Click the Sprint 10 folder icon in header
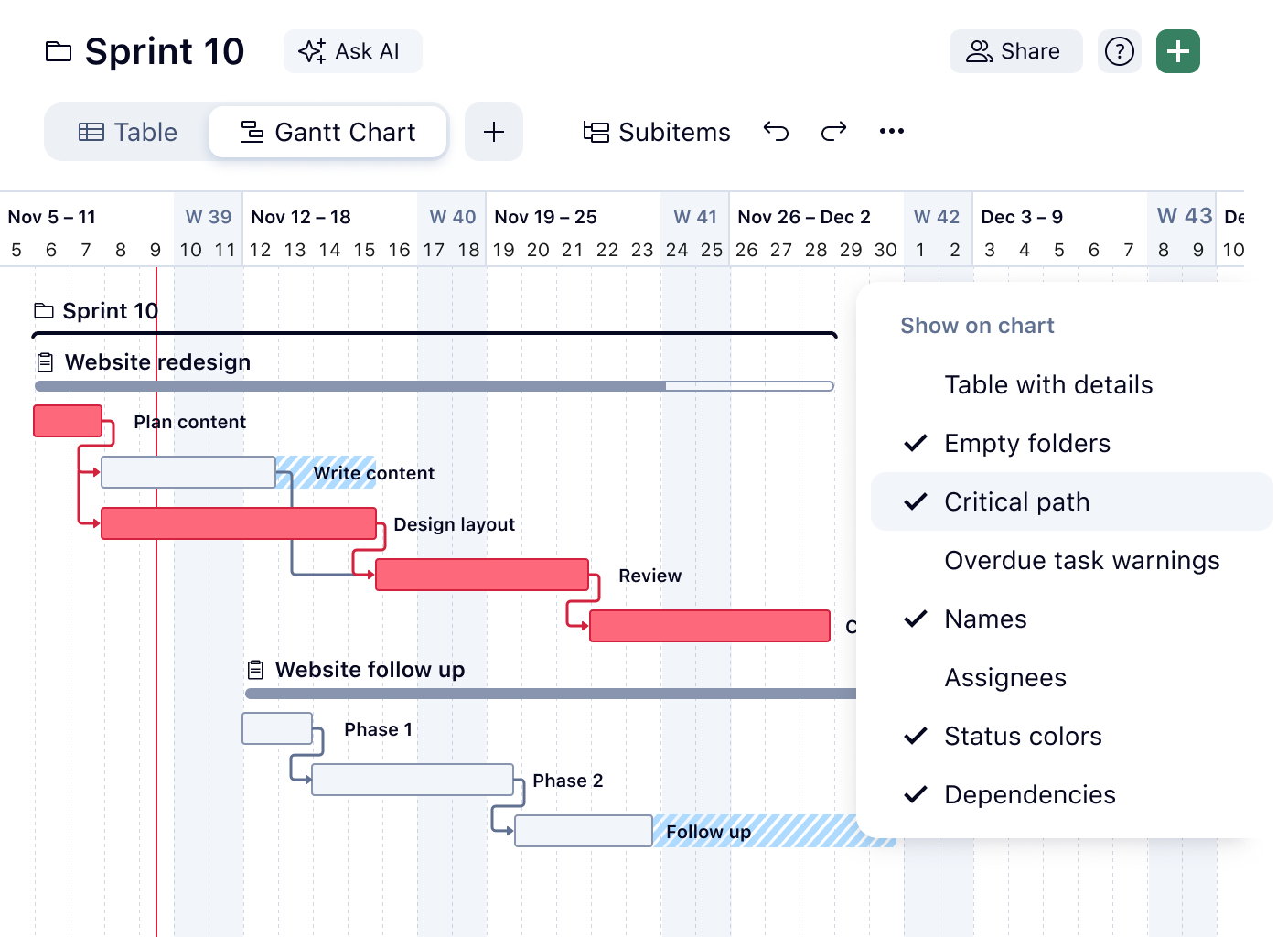The height and width of the screenshot is (937, 1288). point(59,52)
